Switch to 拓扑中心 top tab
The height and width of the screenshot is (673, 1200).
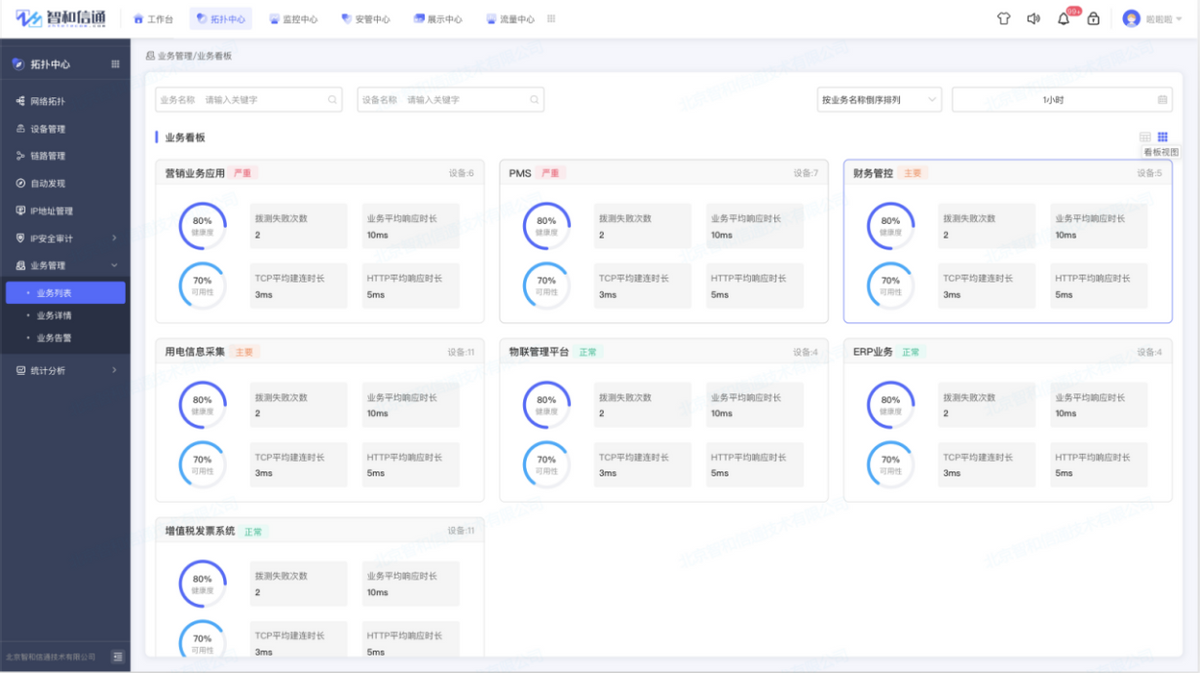click(221, 19)
